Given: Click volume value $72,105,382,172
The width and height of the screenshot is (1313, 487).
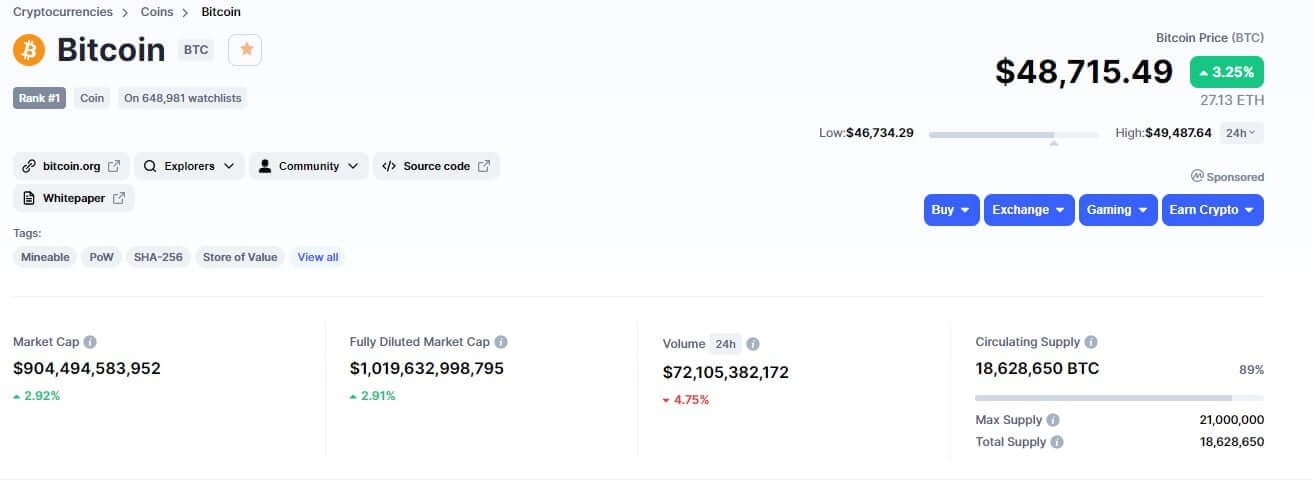Looking at the screenshot, I should (726, 373).
